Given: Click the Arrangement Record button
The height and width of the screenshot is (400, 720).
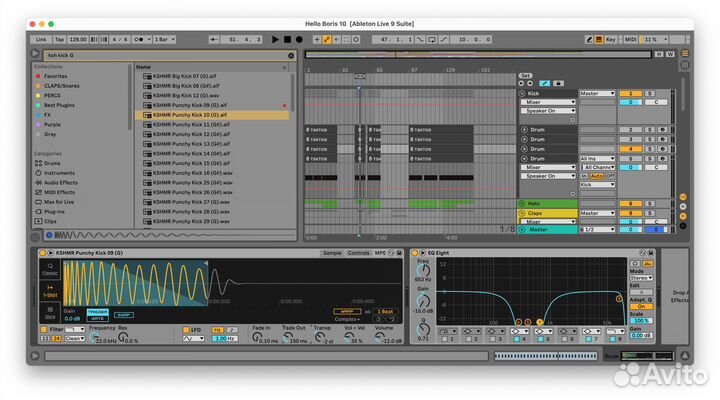Looking at the screenshot, I should 299,39.
